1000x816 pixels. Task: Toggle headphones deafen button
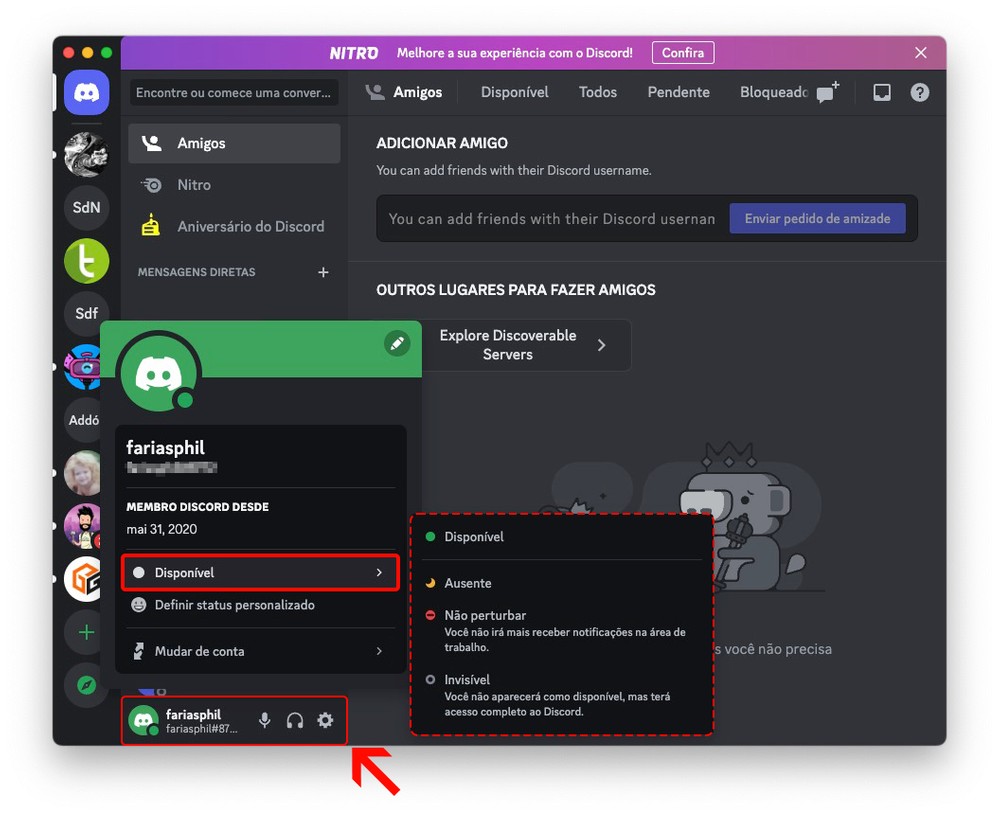pyautogui.click(x=295, y=720)
